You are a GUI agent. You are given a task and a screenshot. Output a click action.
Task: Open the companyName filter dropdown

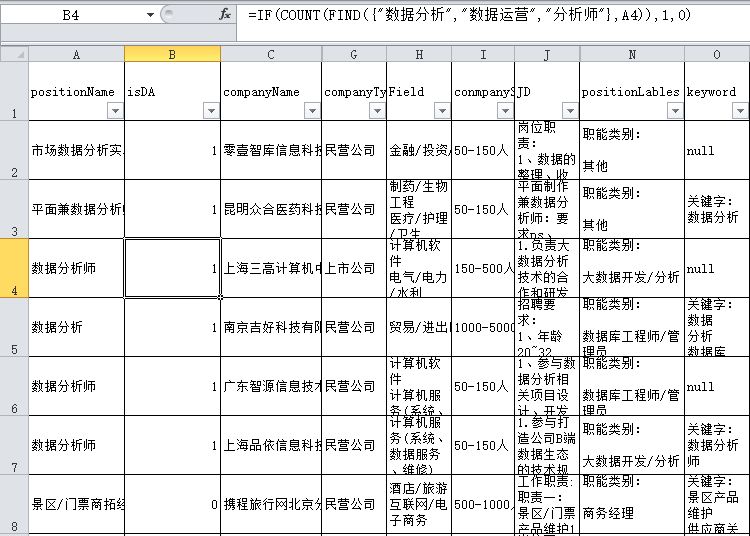pos(312,111)
